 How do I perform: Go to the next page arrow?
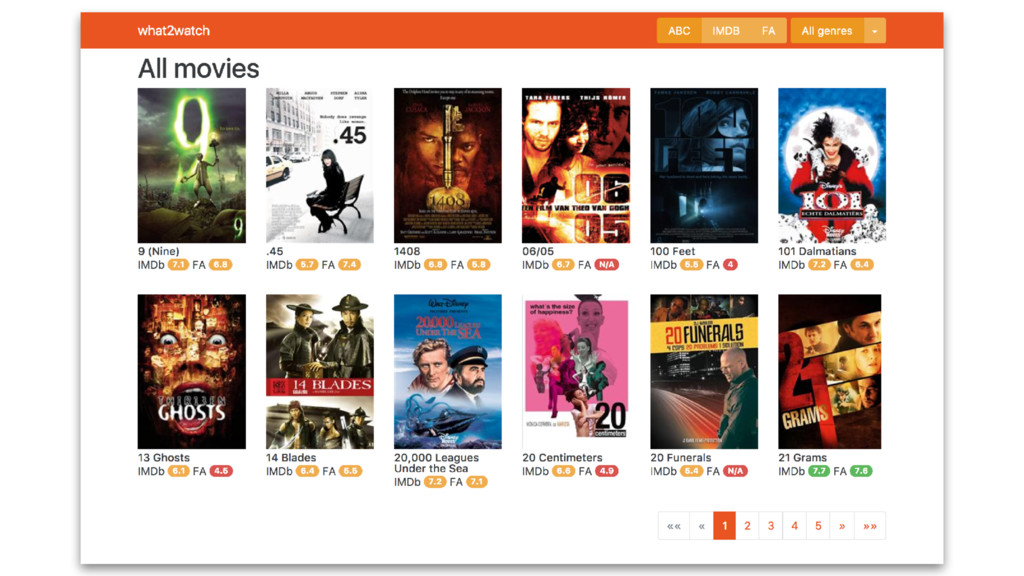click(842, 526)
